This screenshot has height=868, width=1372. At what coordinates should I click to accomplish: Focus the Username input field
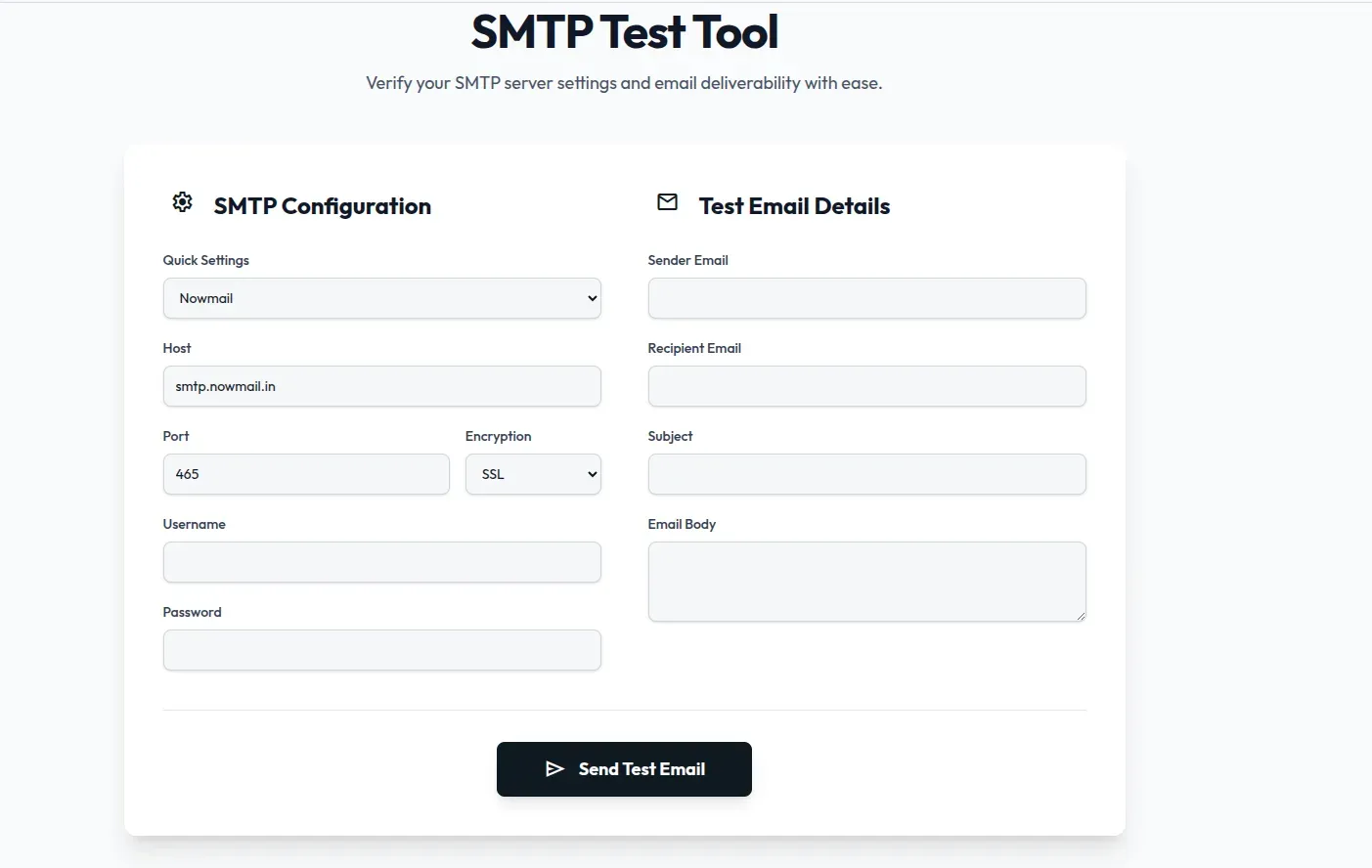[x=381, y=562]
